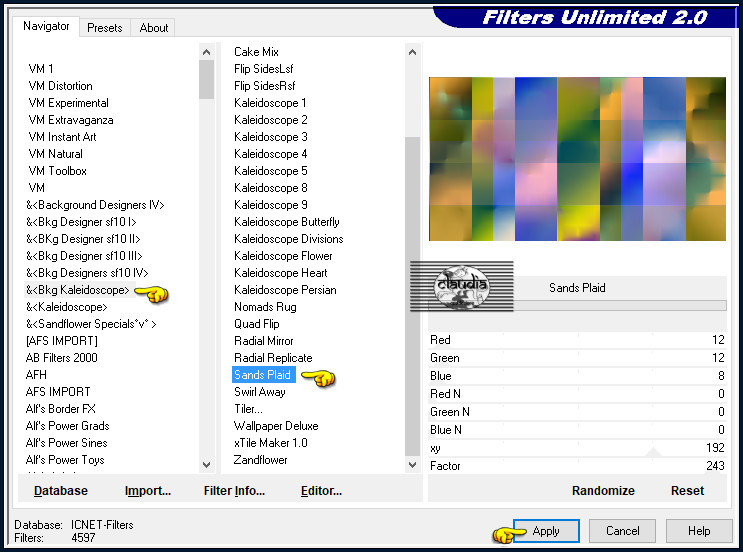The image size is (743, 552).
Task: Switch to the Presets tab
Action: (105, 28)
